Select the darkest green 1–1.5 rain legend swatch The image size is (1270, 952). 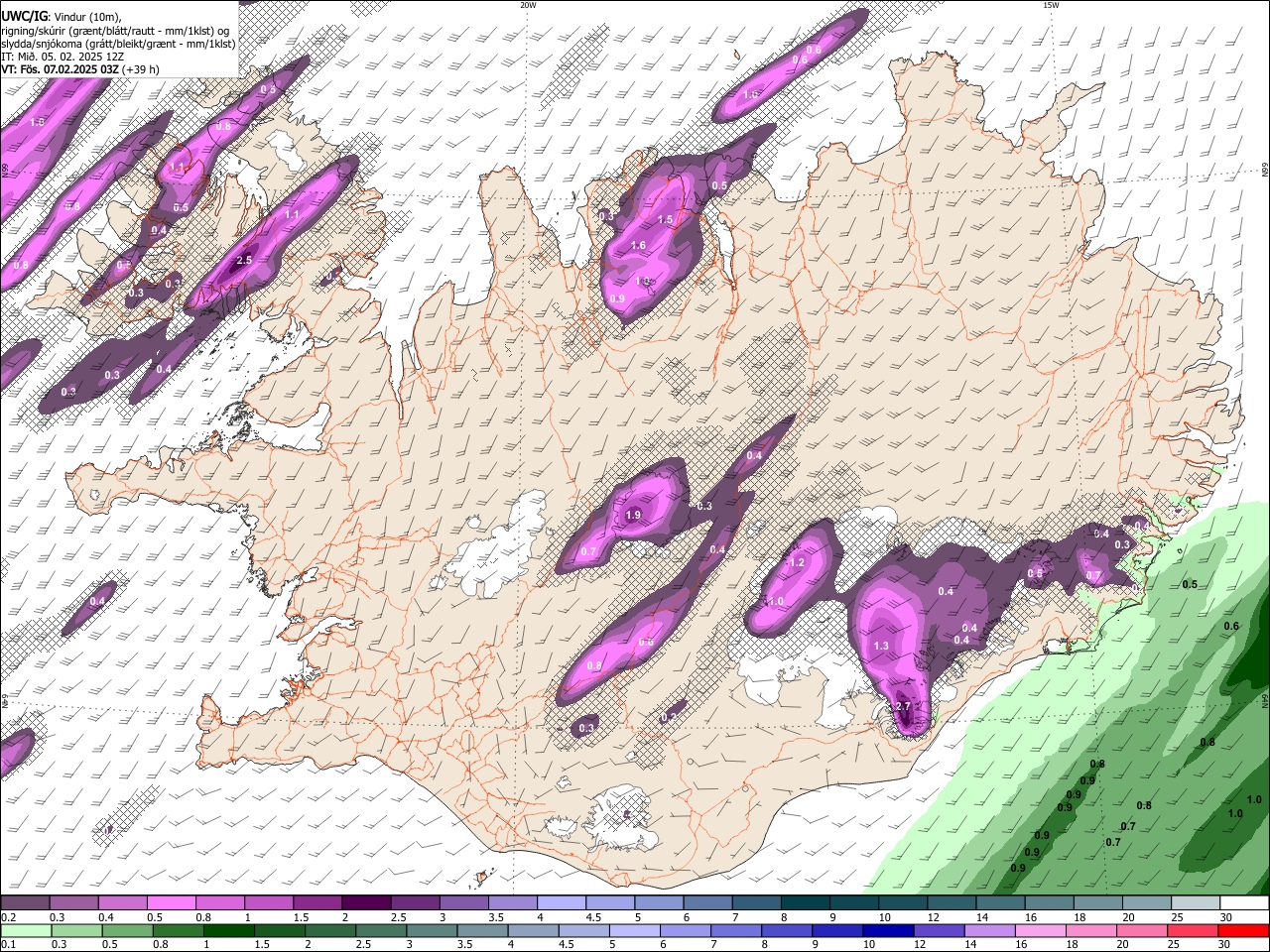pyautogui.click(x=228, y=930)
